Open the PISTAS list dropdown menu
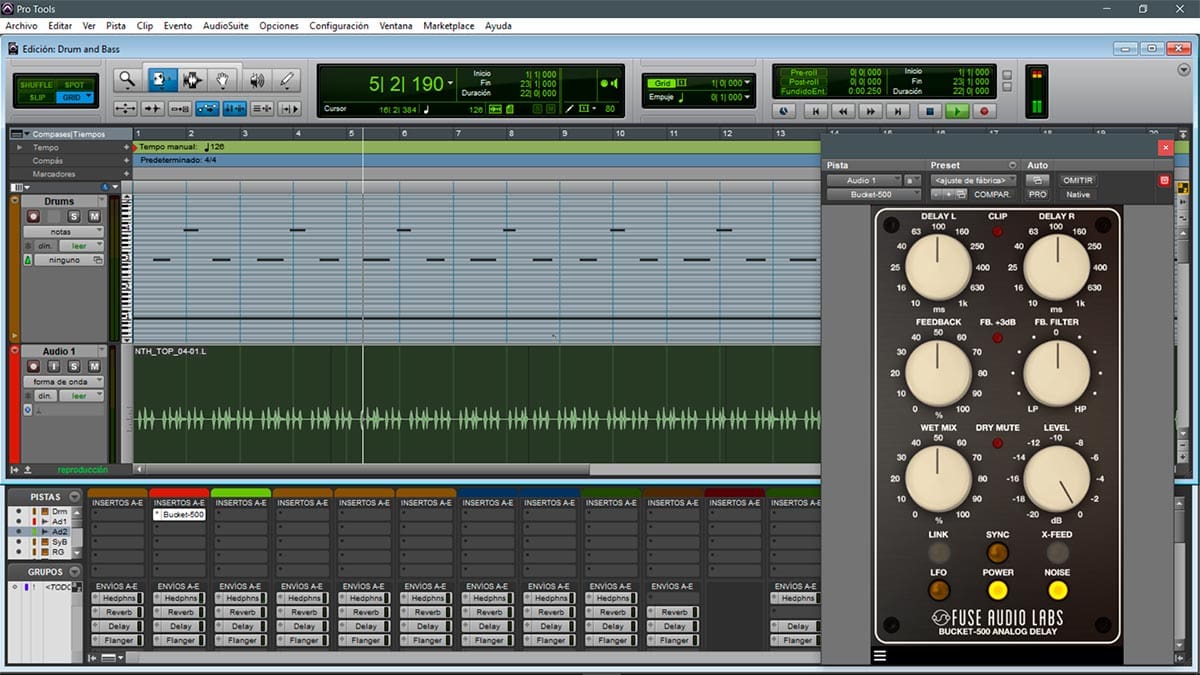This screenshot has width=1200, height=675. click(x=75, y=497)
